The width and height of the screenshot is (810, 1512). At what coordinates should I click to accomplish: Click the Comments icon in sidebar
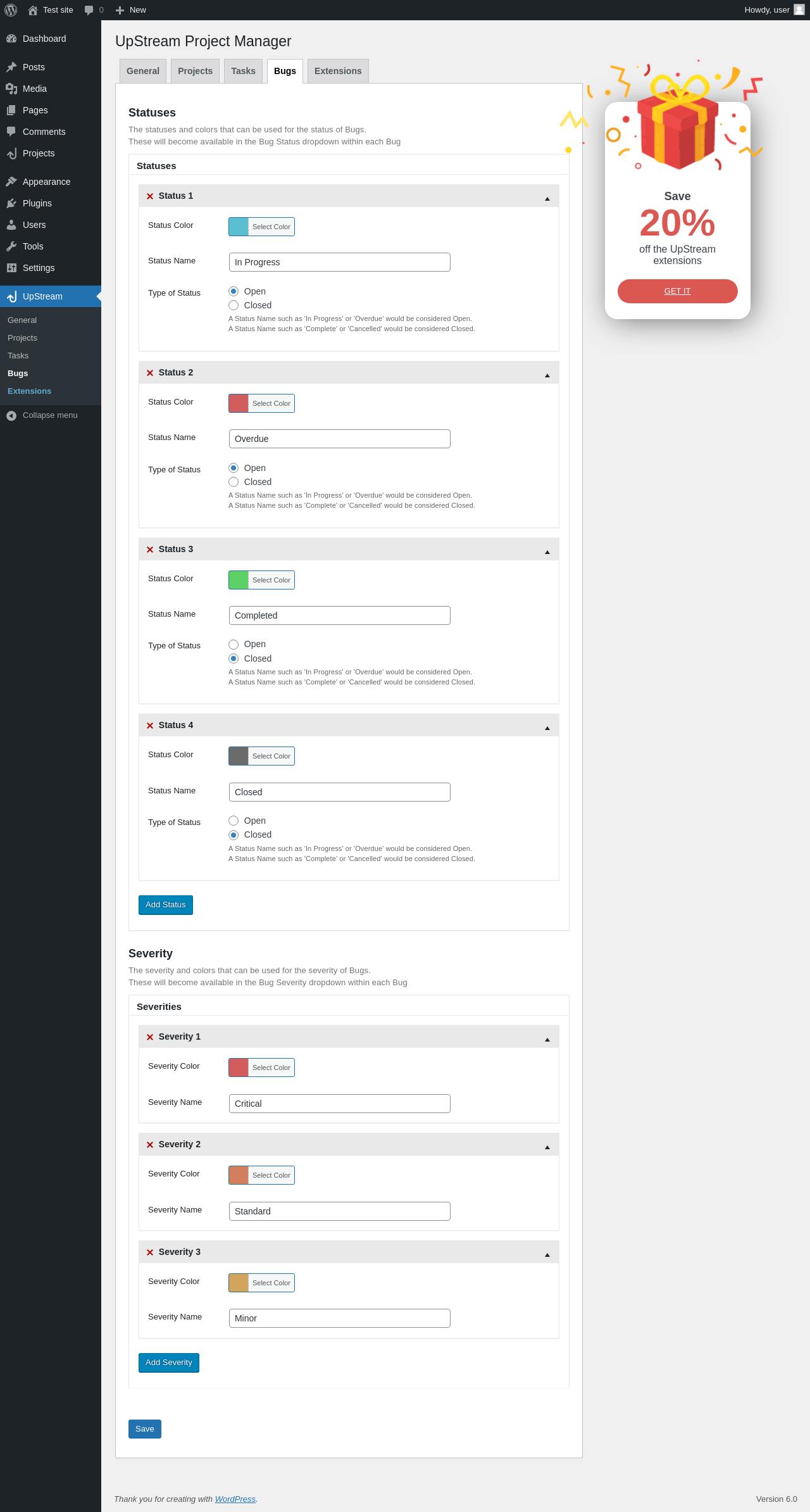[x=11, y=132]
